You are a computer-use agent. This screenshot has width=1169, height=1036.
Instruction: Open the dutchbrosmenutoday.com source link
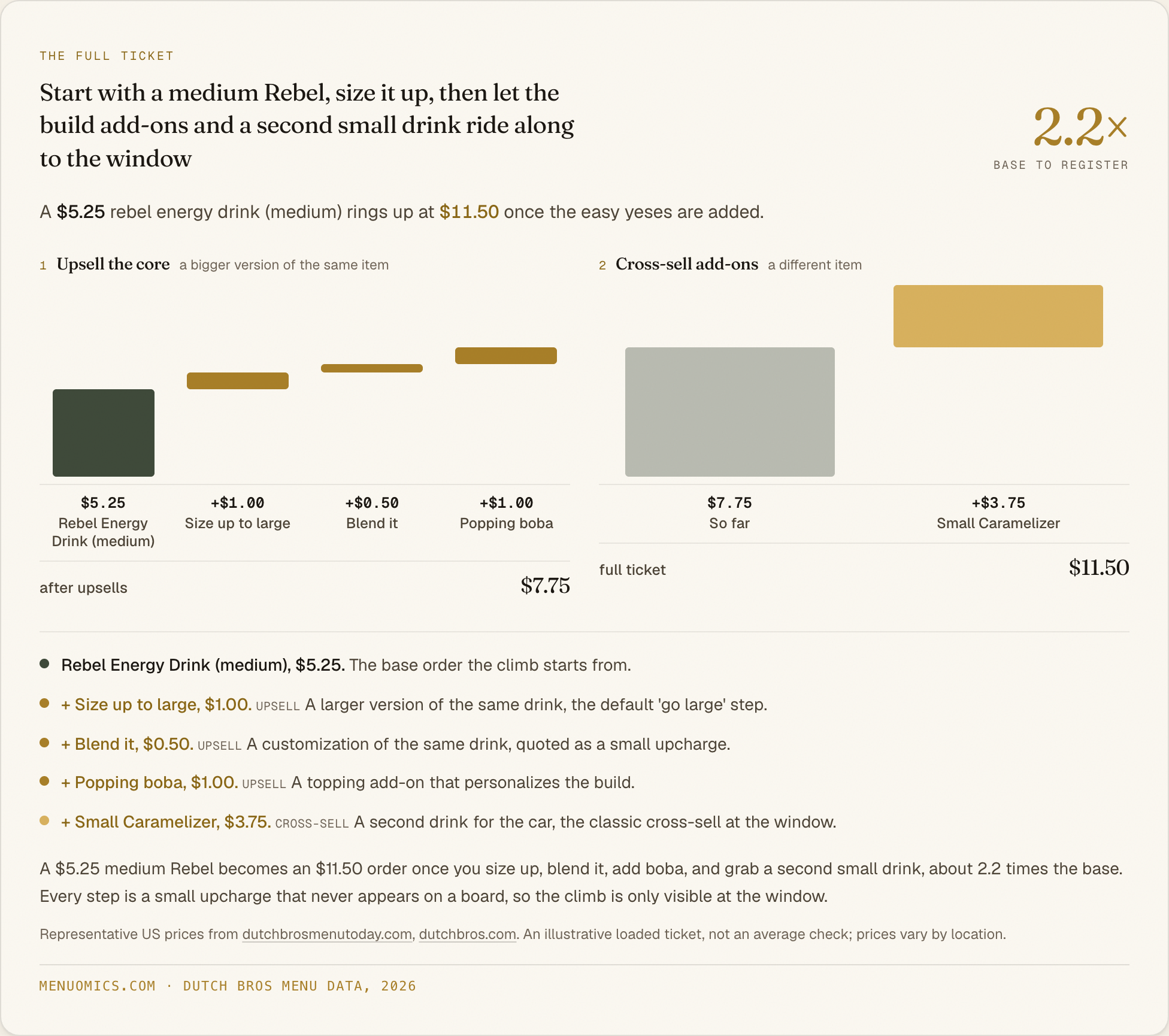[x=327, y=934]
